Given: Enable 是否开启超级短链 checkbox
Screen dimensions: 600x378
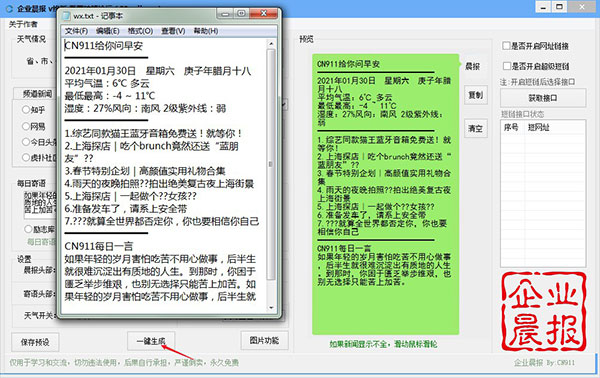Looking at the screenshot, I should [x=507, y=66].
